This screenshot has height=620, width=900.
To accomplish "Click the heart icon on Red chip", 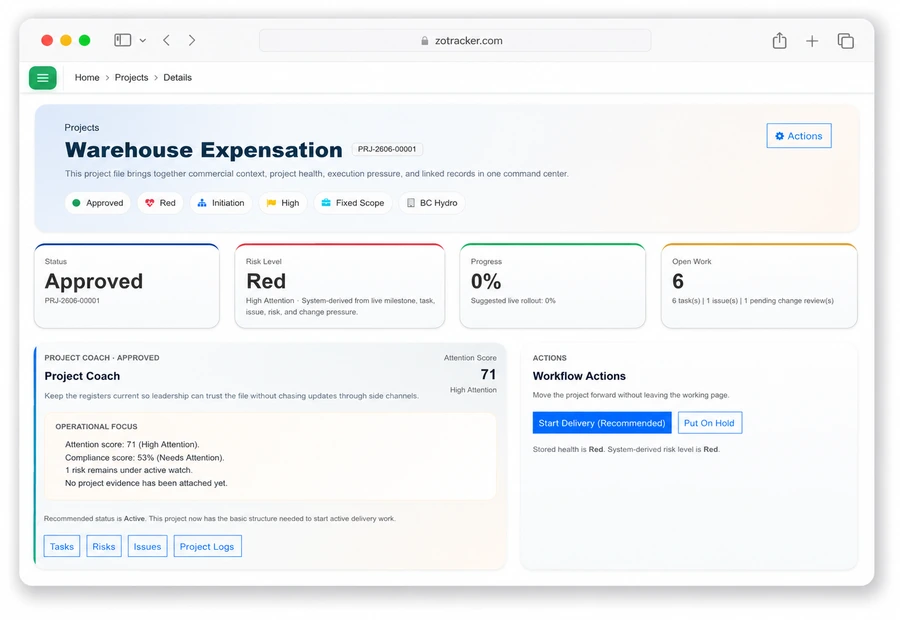I will click(150, 203).
